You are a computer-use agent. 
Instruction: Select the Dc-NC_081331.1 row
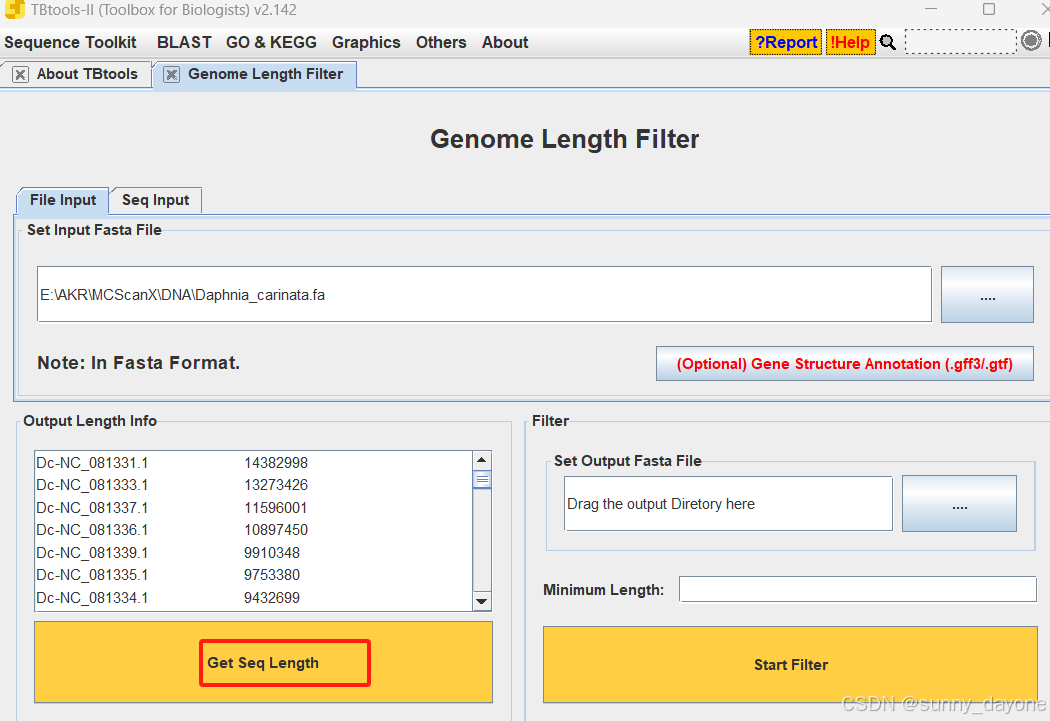pos(253,463)
